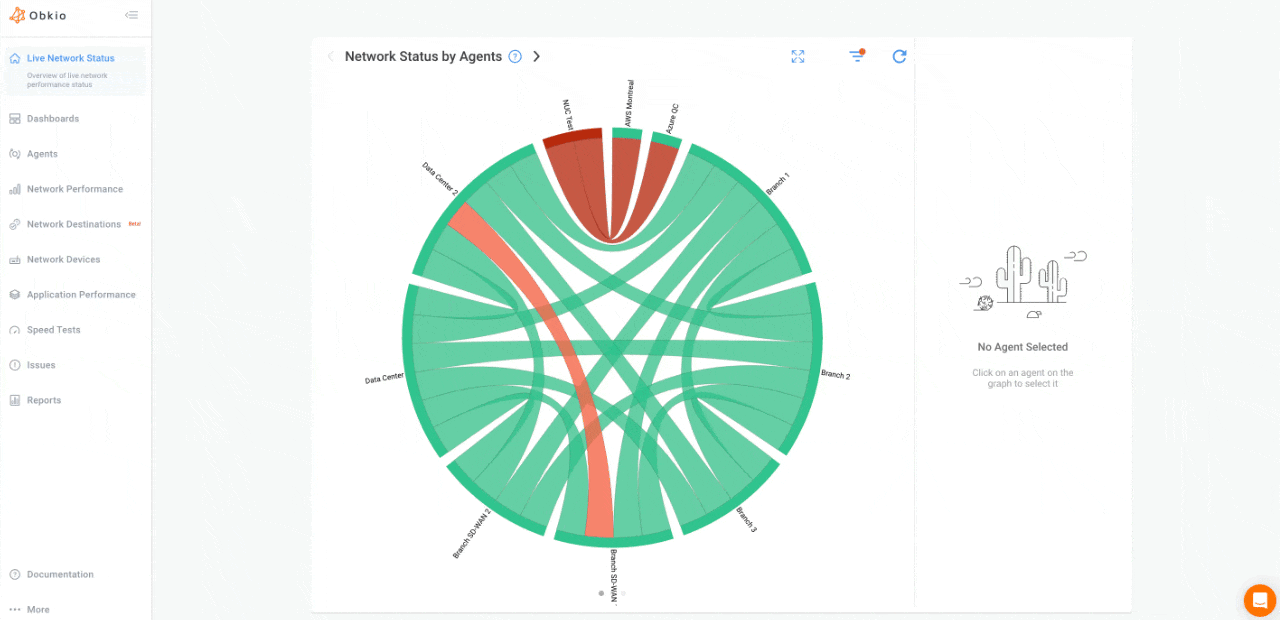Click the right chevron next to chart title

point(537,56)
